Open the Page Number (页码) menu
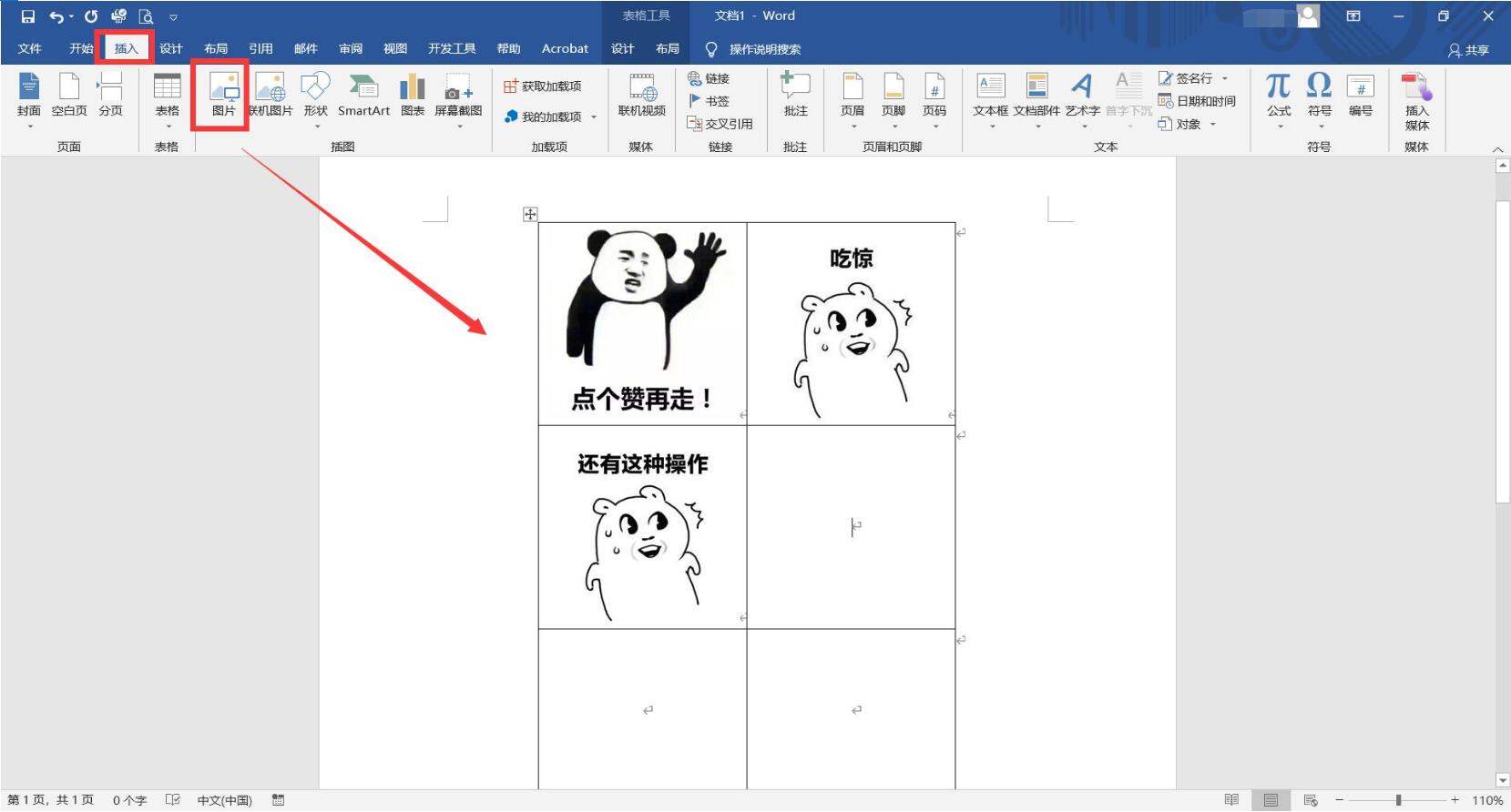This screenshot has height=812, width=1511. [x=934, y=100]
